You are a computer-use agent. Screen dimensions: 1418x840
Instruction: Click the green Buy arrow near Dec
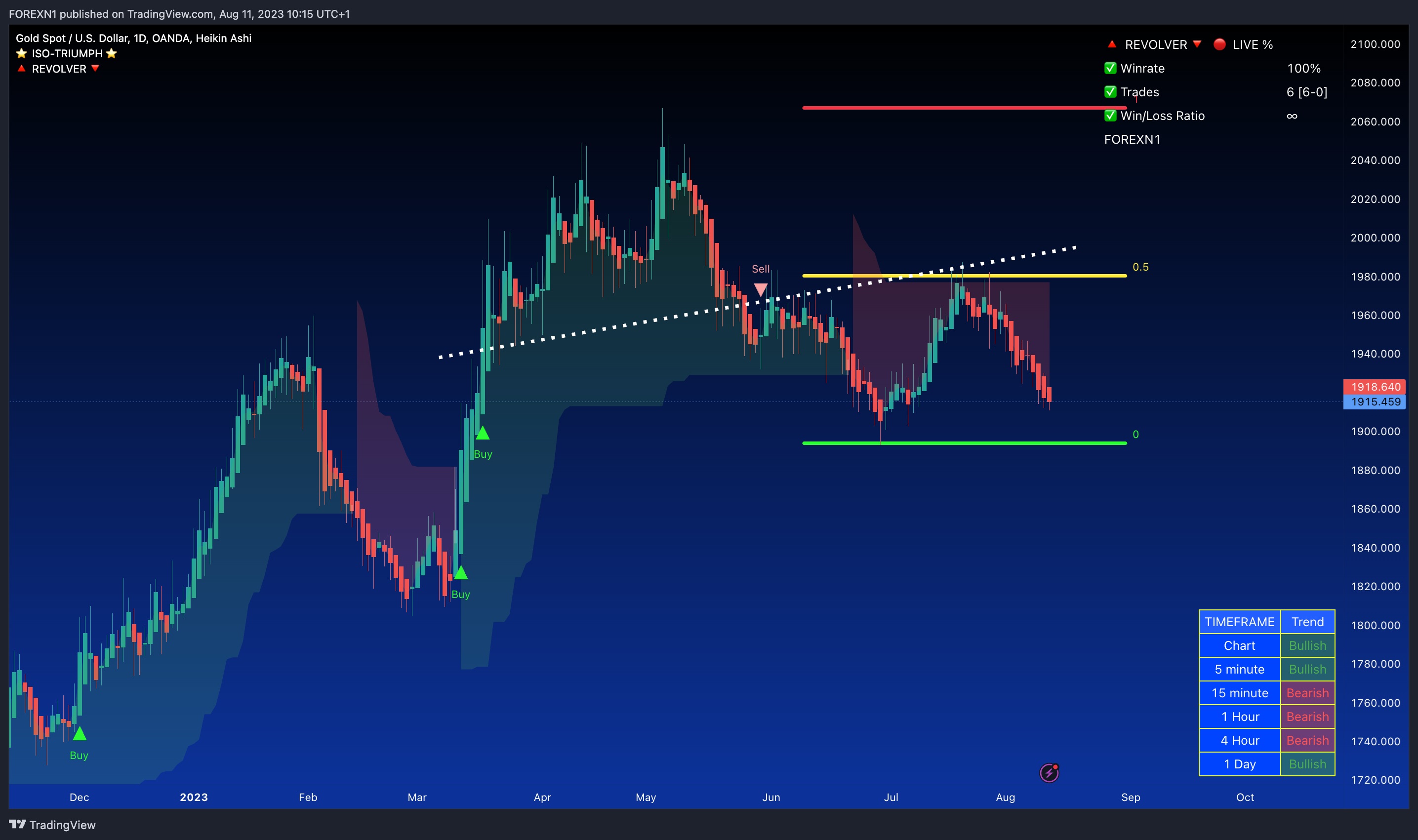(x=79, y=734)
